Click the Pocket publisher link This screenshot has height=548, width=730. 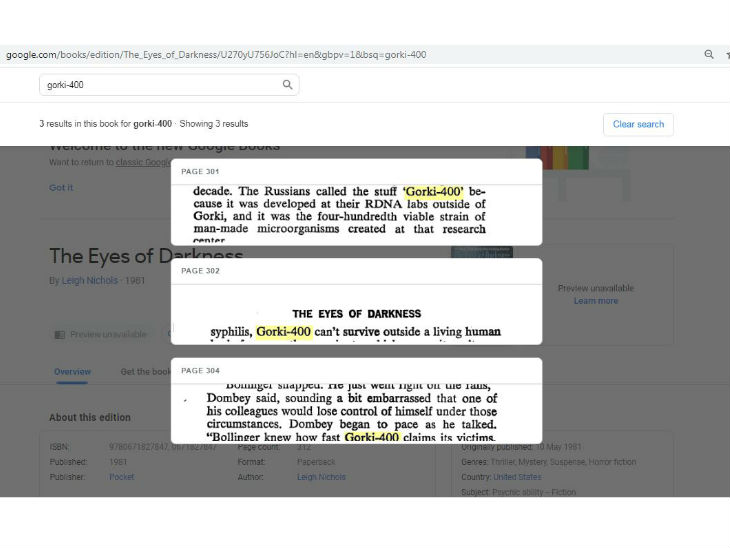121,477
